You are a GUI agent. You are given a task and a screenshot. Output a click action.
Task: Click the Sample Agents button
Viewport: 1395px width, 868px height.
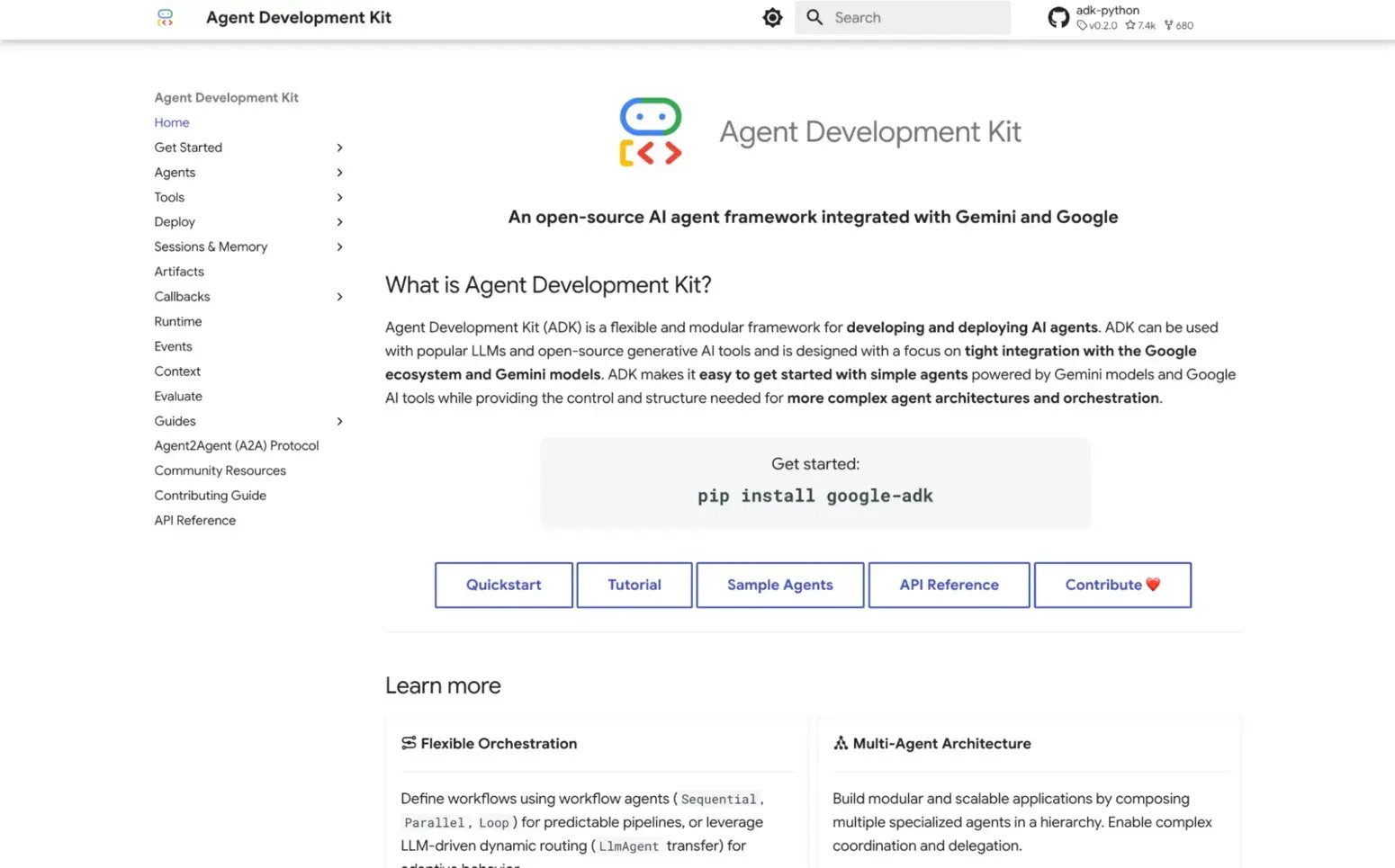[x=780, y=585]
